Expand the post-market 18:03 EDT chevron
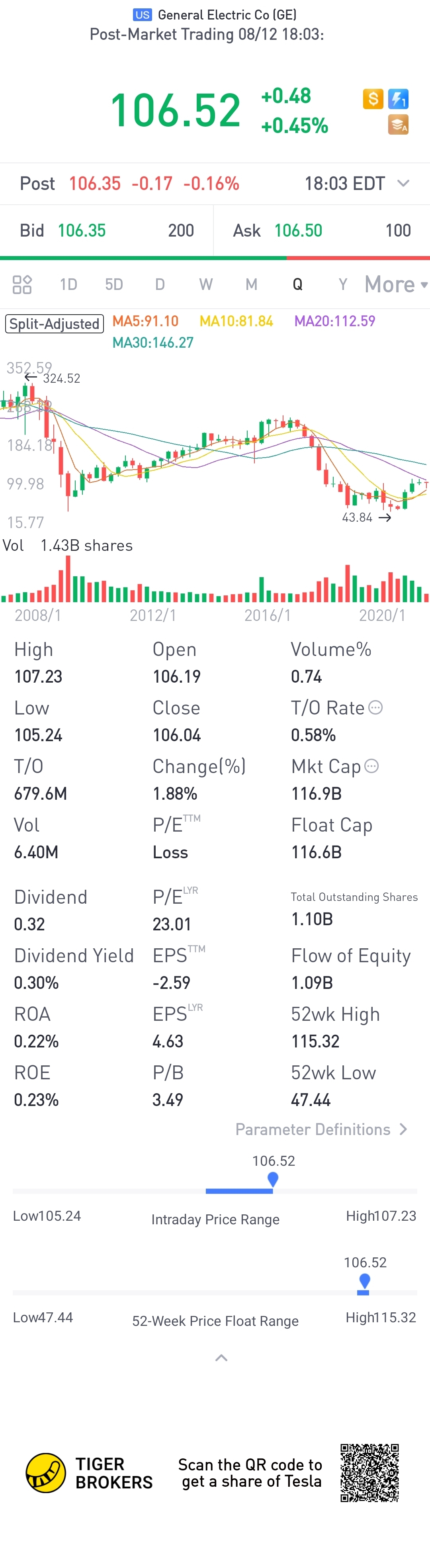430x1568 pixels. tap(403, 183)
